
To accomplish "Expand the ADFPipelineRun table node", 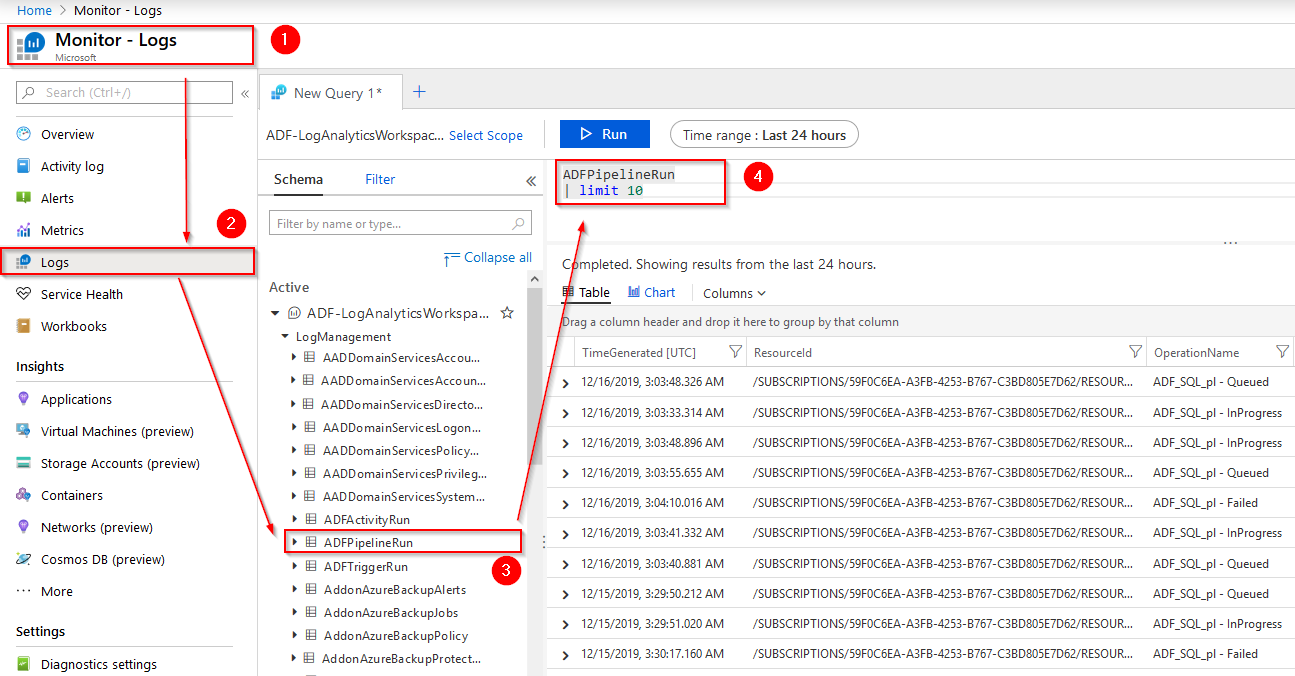I will (x=294, y=542).
